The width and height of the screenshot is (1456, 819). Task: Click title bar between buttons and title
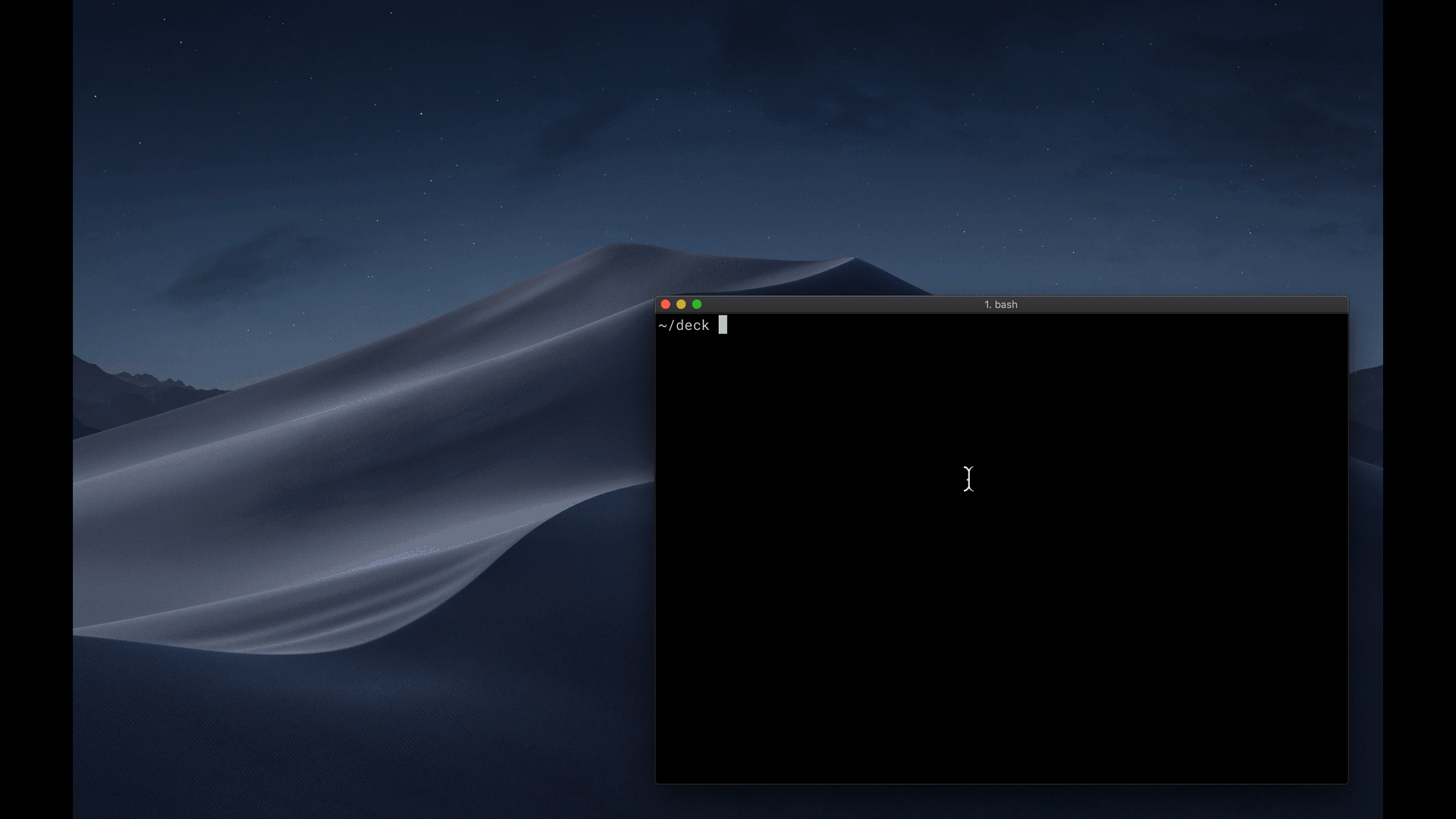[x=834, y=304]
